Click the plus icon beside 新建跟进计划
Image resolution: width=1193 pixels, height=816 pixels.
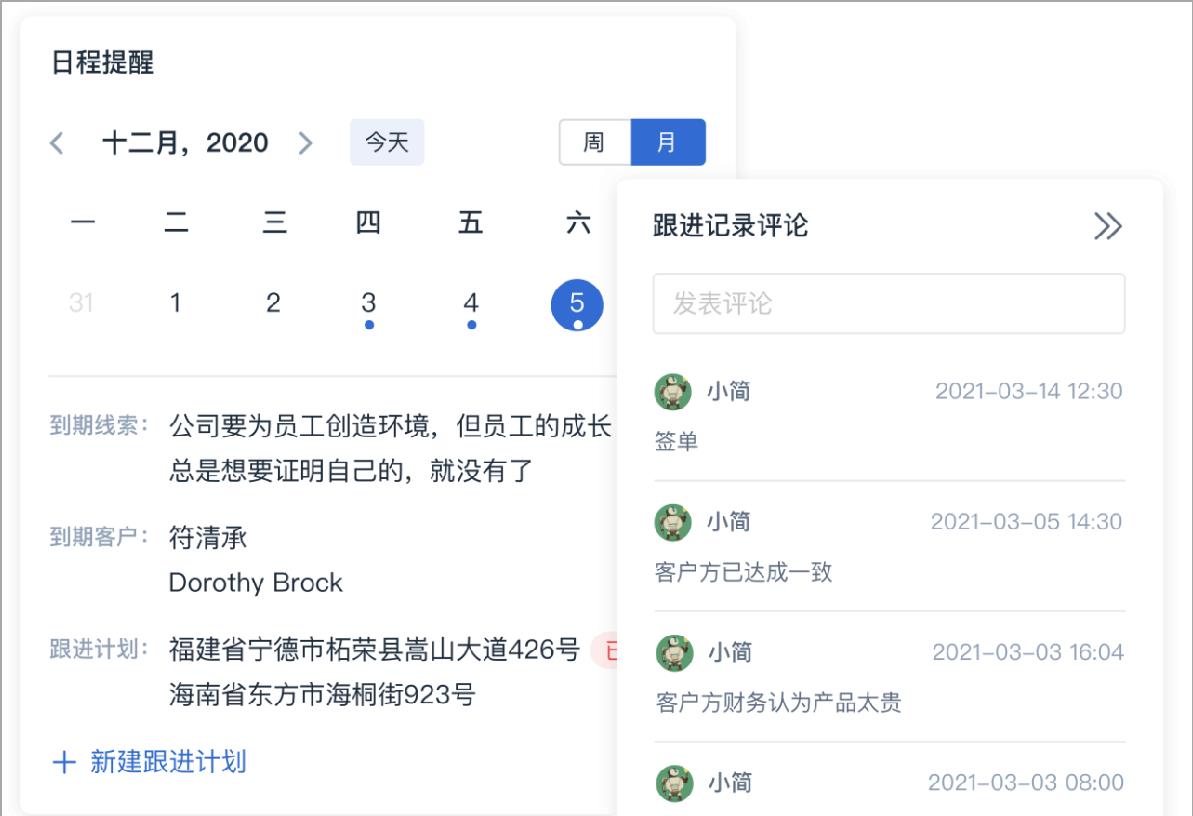(x=64, y=762)
